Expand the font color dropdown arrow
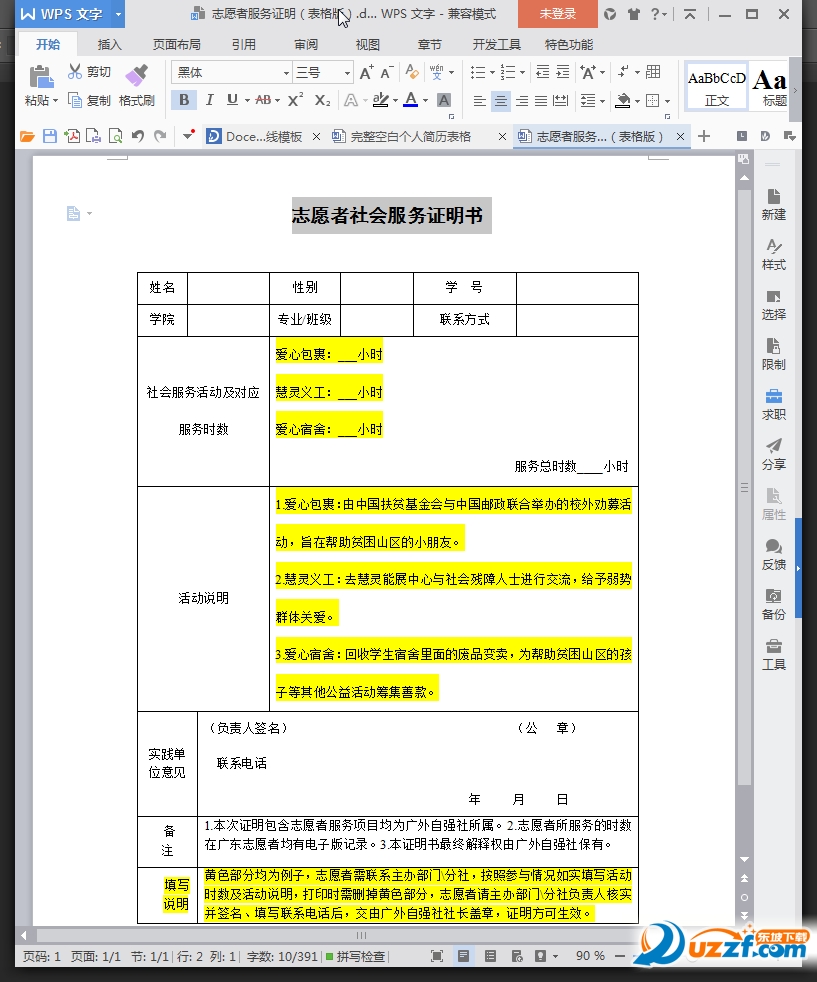 click(x=426, y=100)
